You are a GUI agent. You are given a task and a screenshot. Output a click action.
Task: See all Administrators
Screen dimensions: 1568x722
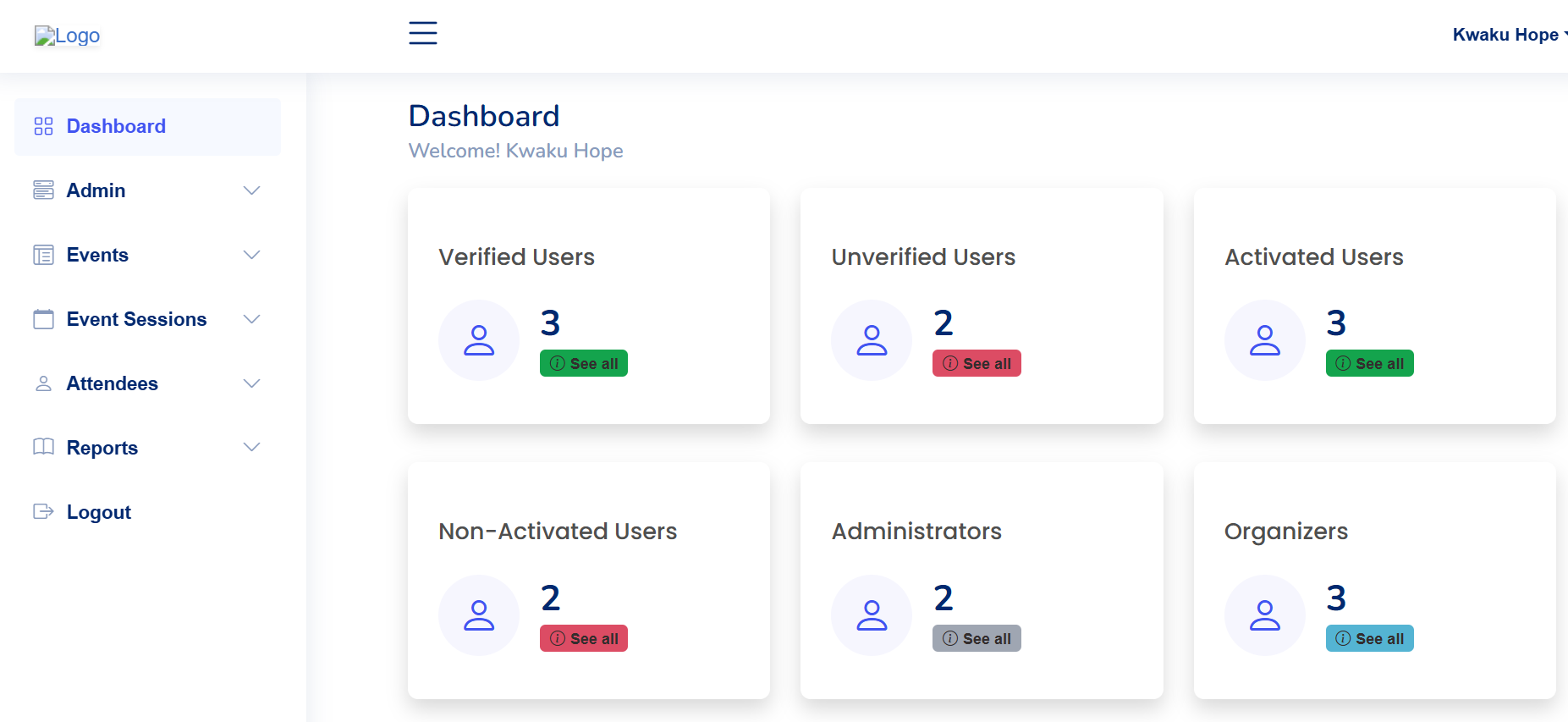(x=977, y=638)
